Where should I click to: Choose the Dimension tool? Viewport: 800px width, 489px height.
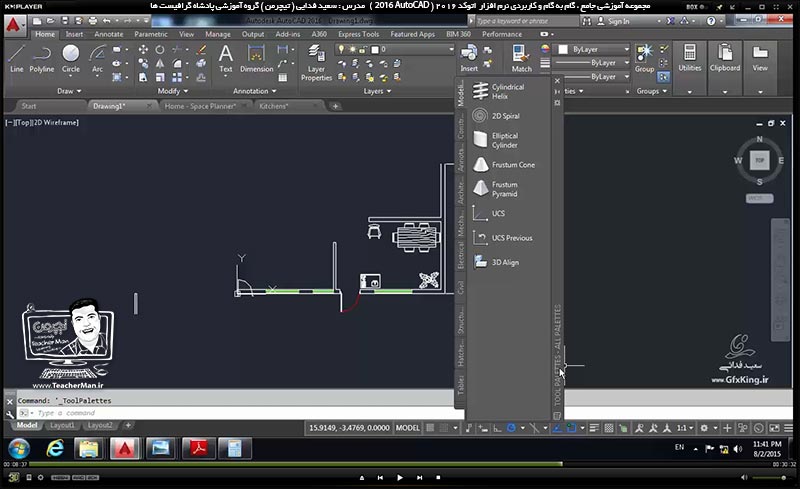(x=256, y=58)
